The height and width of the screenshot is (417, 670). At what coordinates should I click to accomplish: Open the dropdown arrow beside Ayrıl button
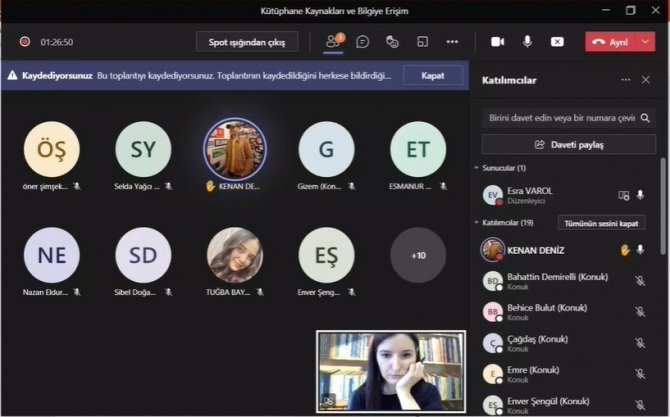647,42
